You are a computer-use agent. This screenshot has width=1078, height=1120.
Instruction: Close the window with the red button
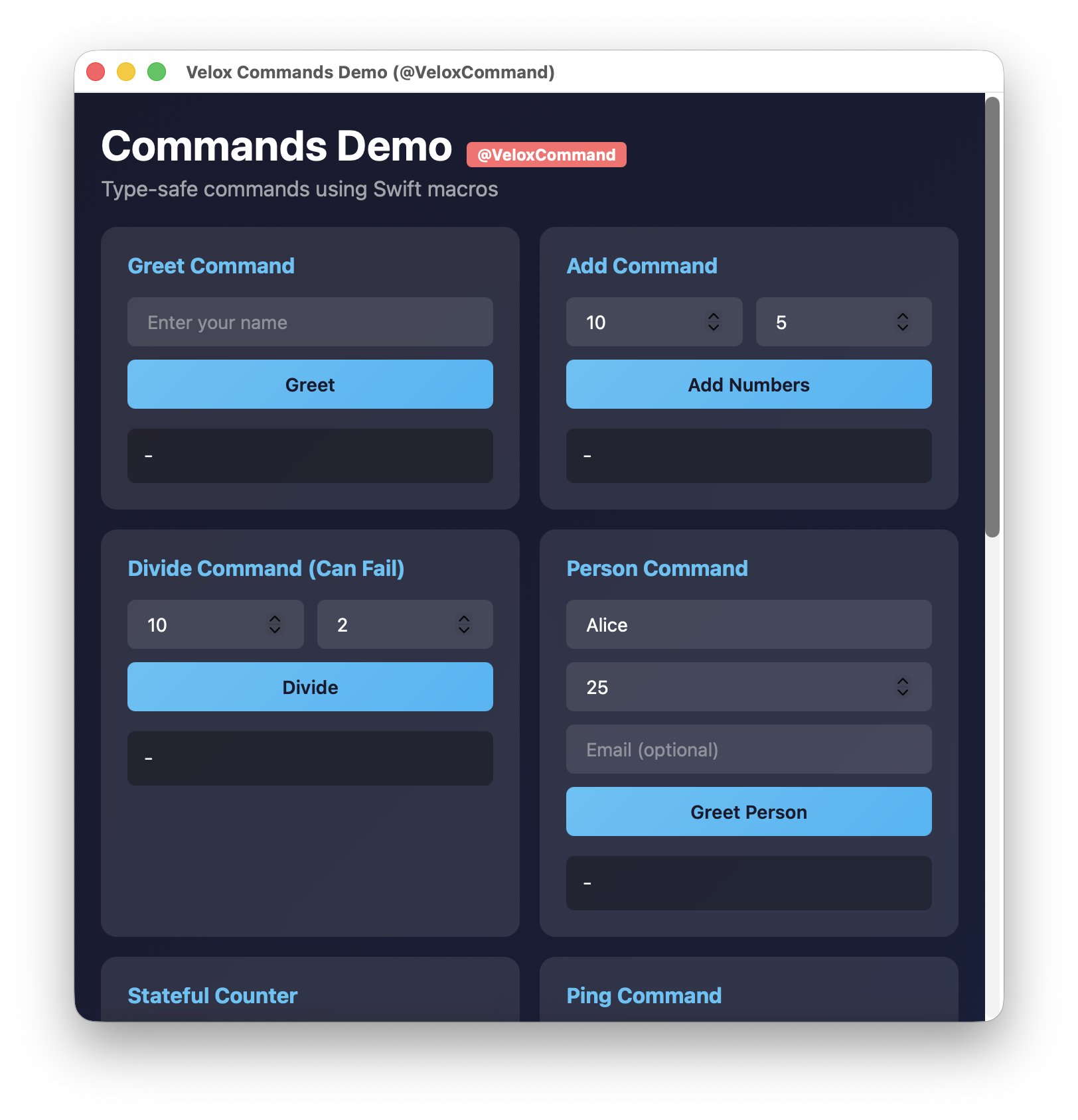pyautogui.click(x=96, y=72)
